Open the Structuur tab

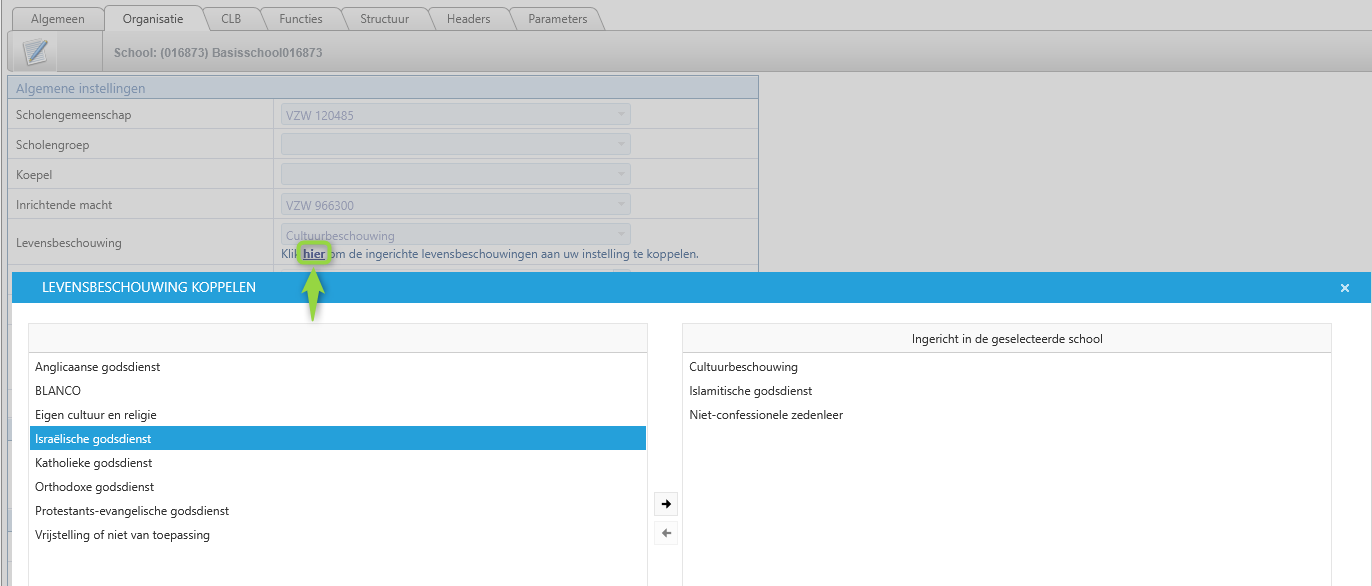point(384,19)
